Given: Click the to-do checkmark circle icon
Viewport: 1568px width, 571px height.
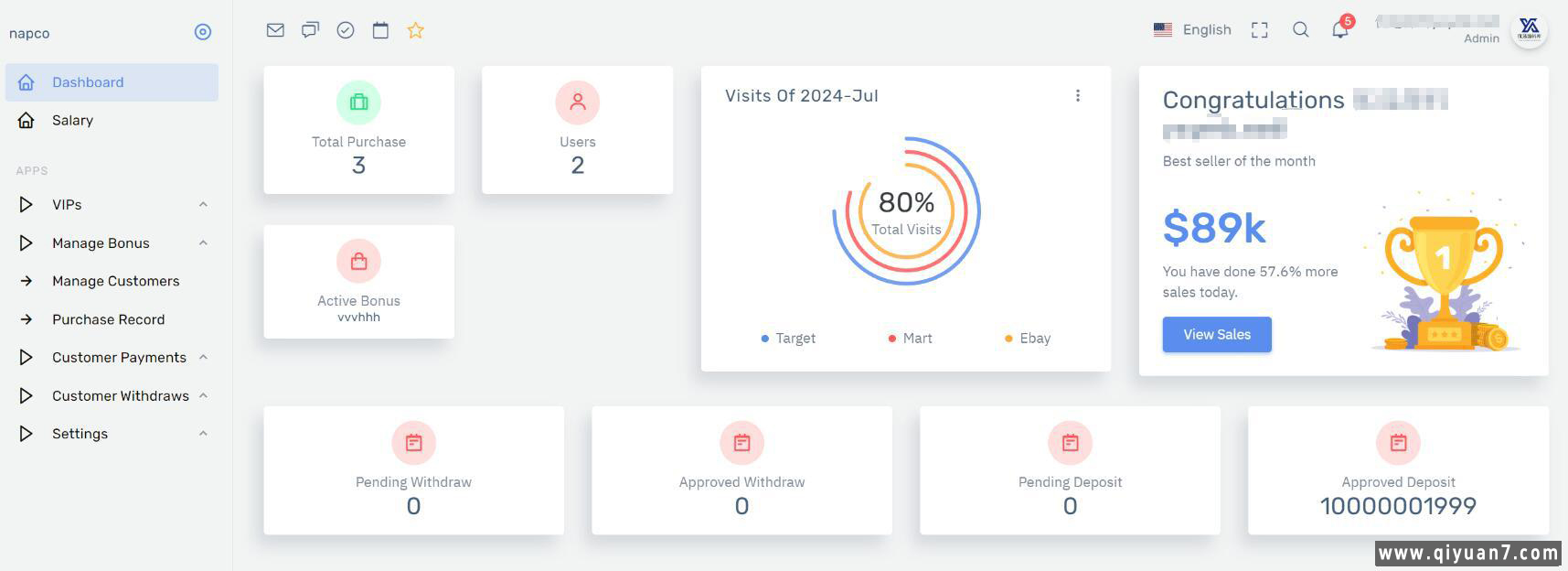Looking at the screenshot, I should coord(346,30).
